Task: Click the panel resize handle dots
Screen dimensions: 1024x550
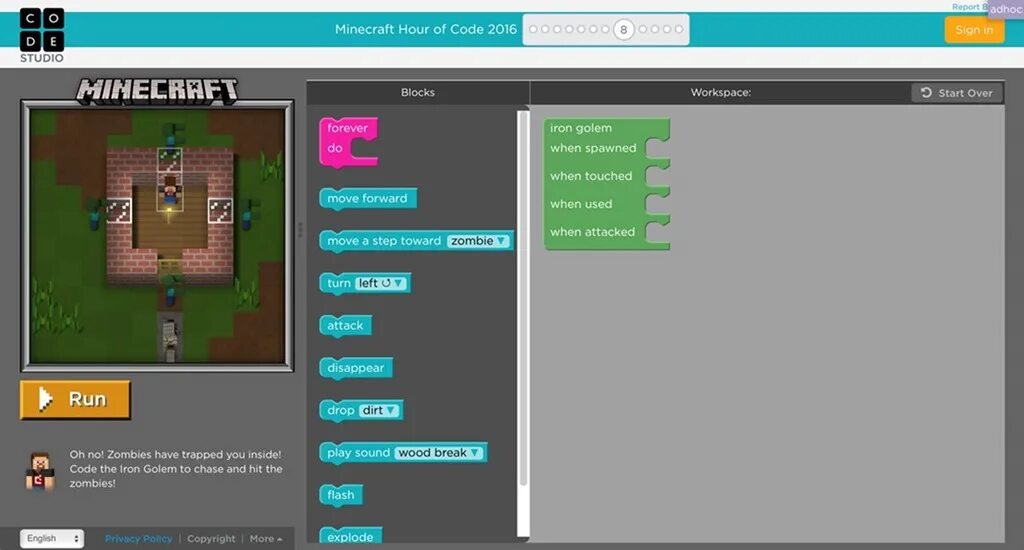Action: (x=300, y=230)
